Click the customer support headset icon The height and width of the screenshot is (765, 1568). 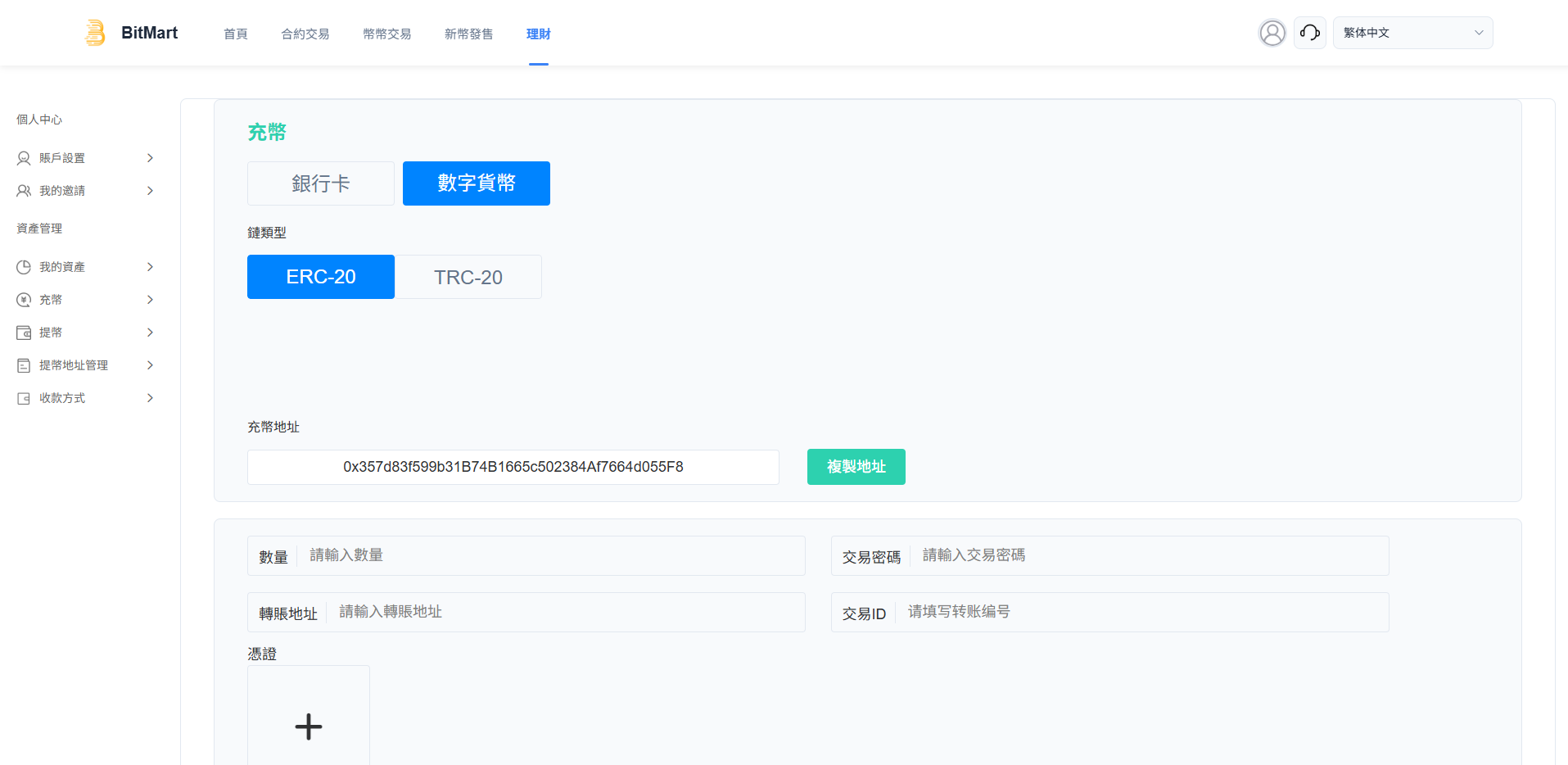click(x=1309, y=33)
